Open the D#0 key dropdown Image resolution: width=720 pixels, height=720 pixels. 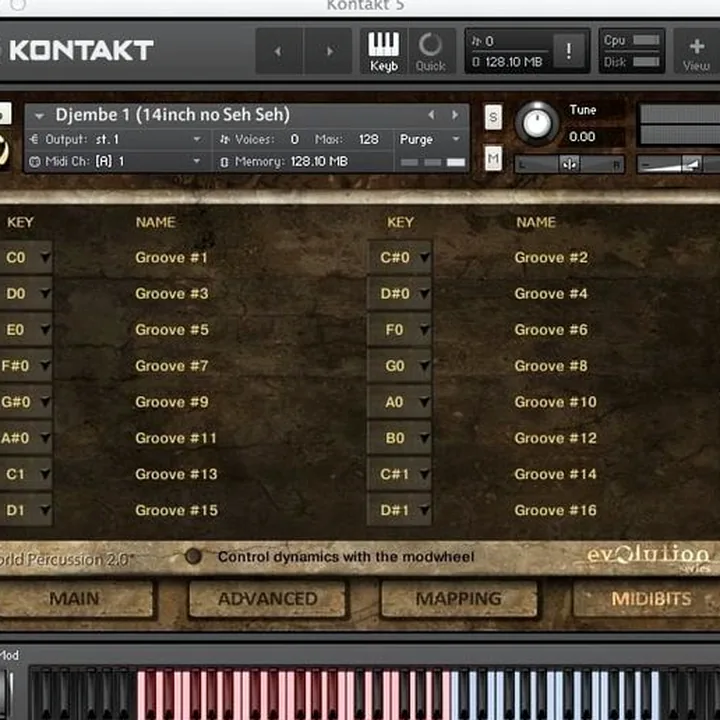400,293
